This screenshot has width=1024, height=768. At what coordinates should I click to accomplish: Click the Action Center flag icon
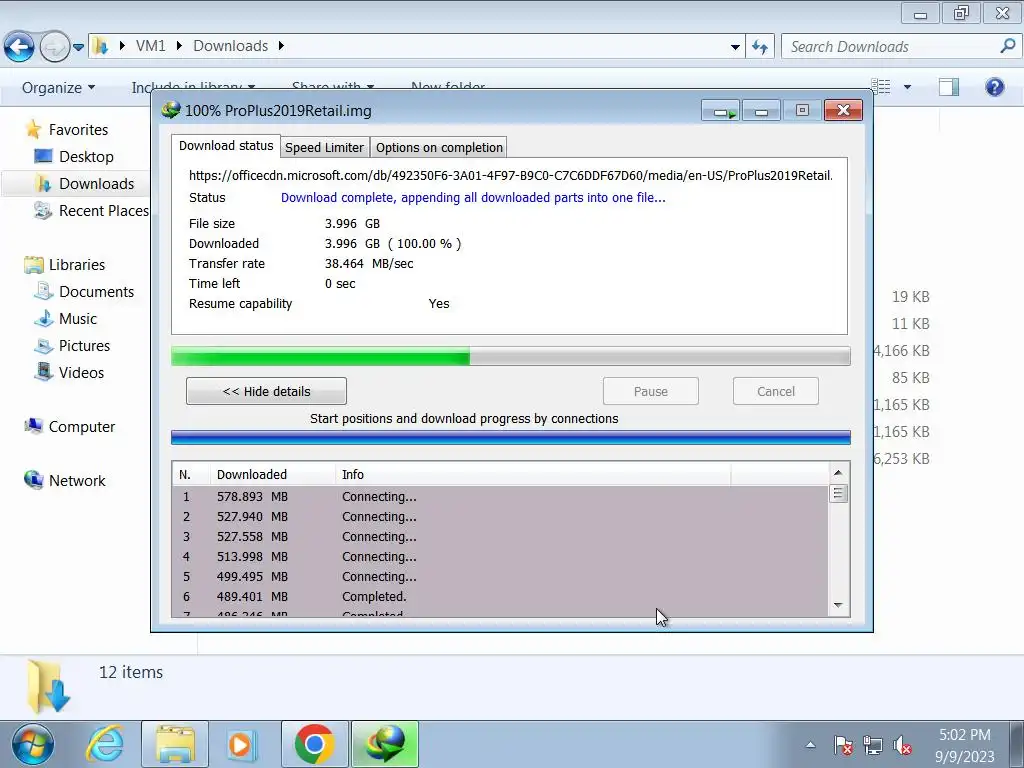click(x=842, y=745)
